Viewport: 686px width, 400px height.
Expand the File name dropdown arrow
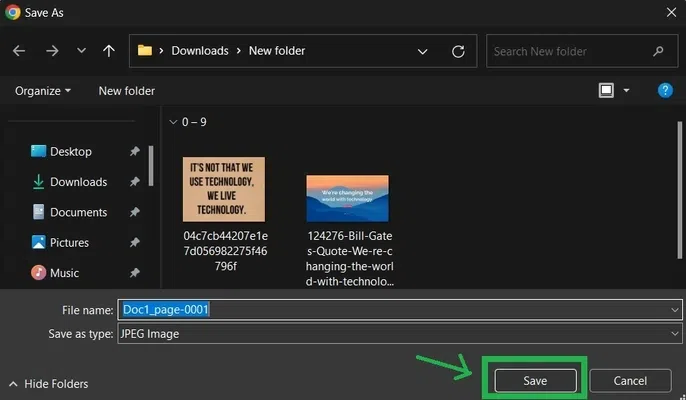[675, 310]
